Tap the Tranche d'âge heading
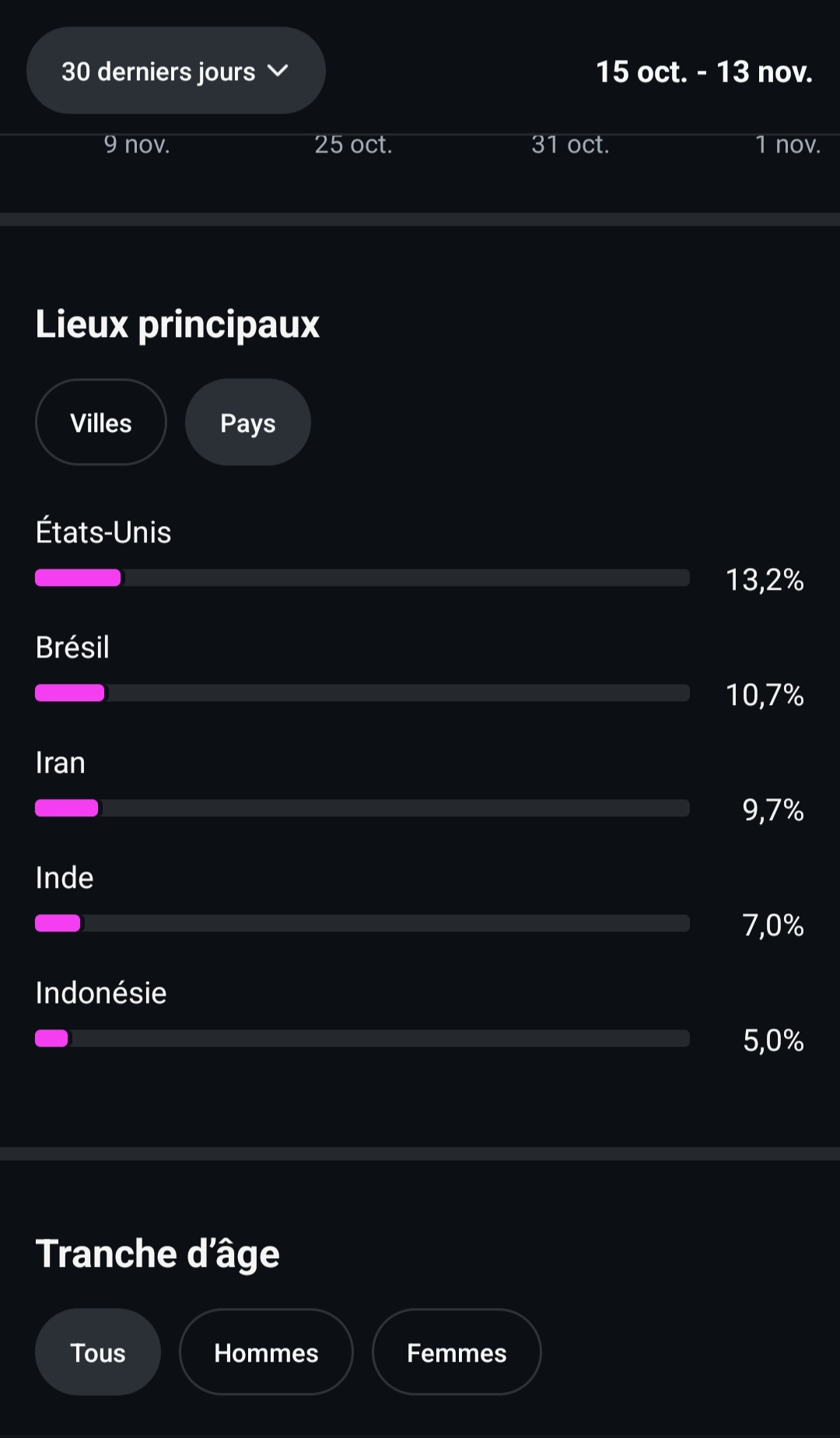The image size is (840, 1438). 157,1254
